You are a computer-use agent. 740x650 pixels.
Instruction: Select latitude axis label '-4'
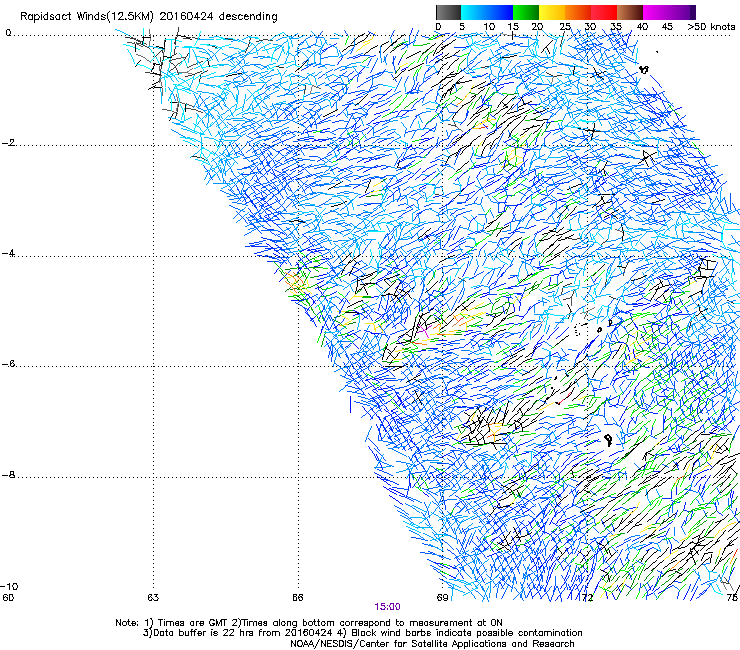[8, 253]
